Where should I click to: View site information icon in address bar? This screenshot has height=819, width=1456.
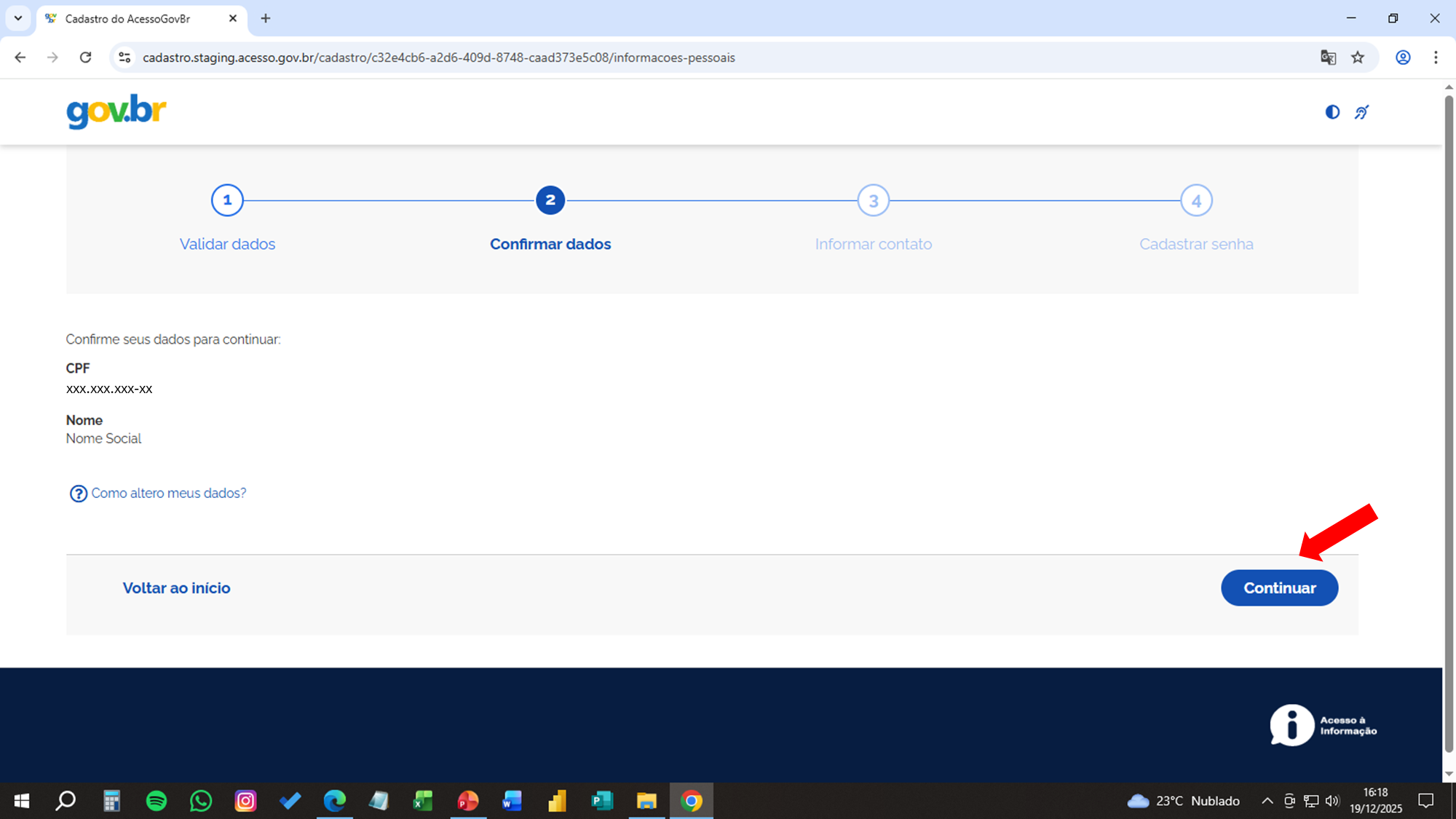(124, 58)
